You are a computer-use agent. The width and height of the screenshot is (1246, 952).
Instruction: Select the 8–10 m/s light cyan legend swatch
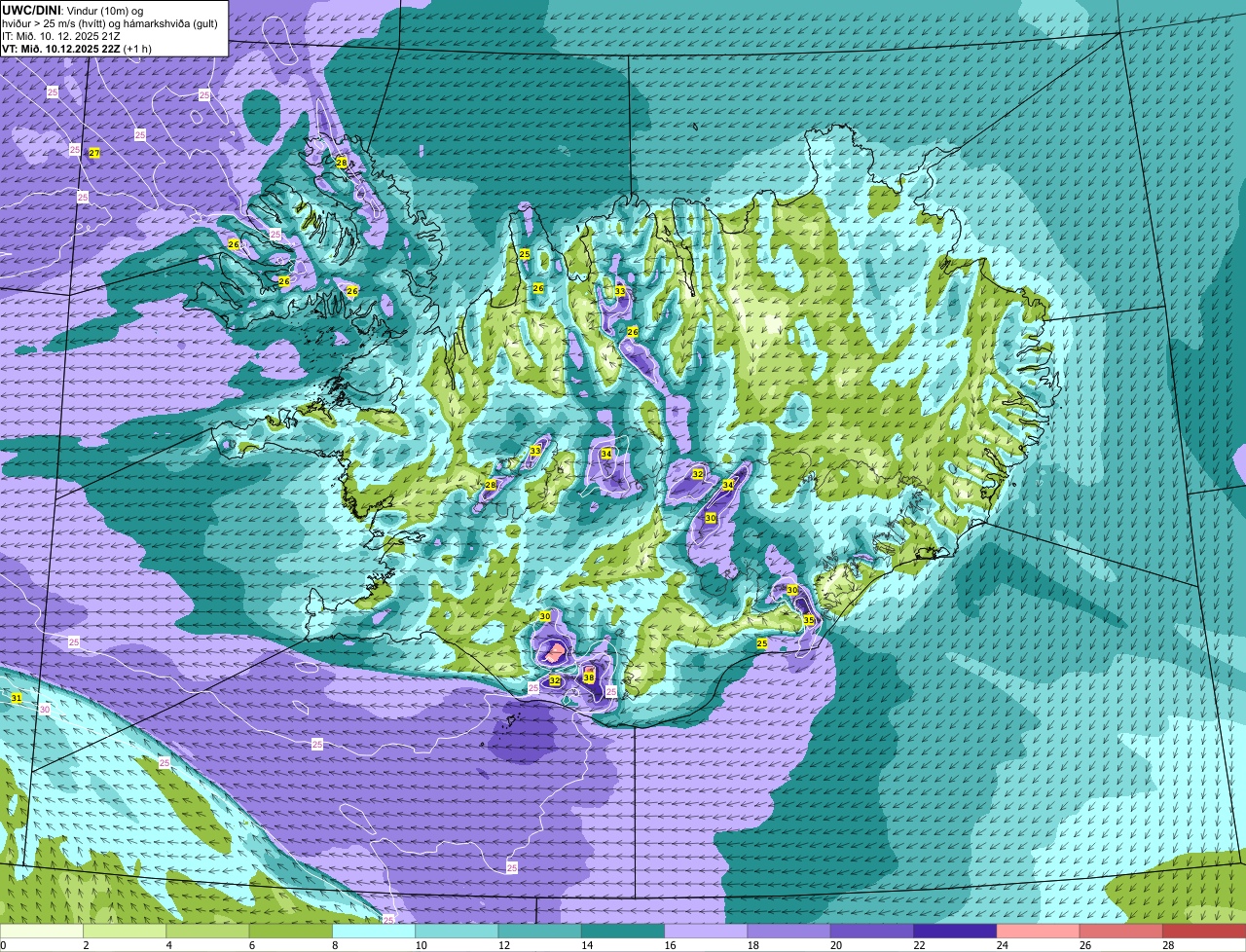(x=374, y=931)
